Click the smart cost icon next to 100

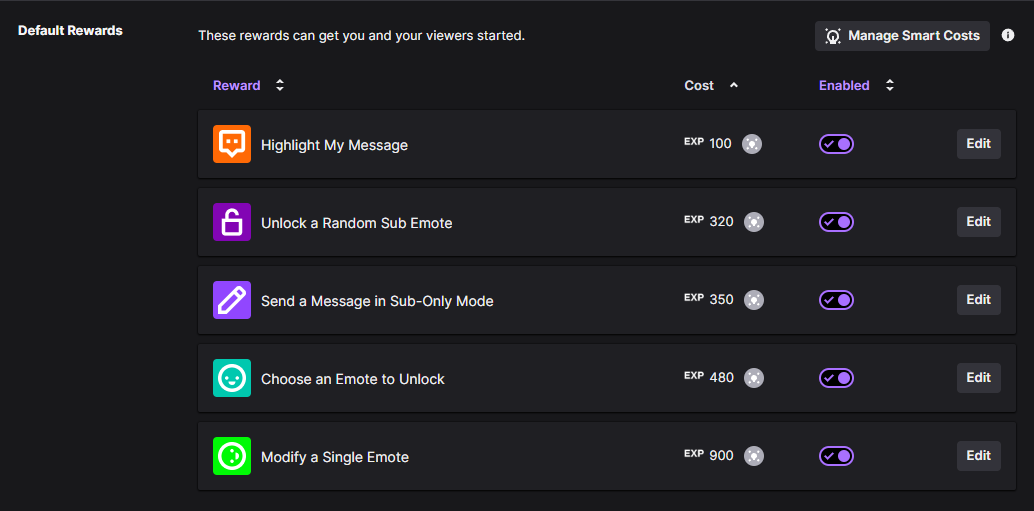pyautogui.click(x=752, y=144)
